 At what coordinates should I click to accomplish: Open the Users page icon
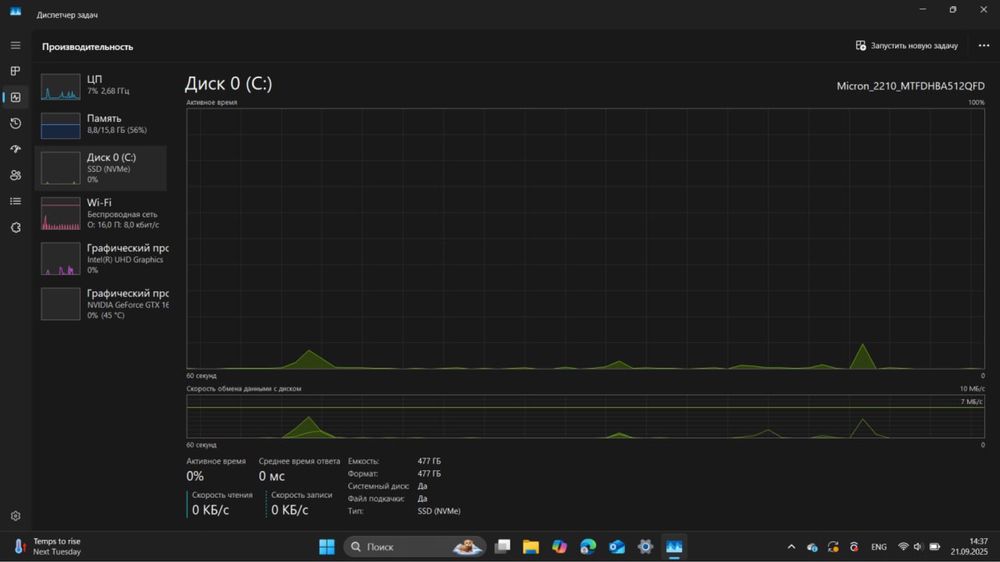pyautogui.click(x=15, y=175)
